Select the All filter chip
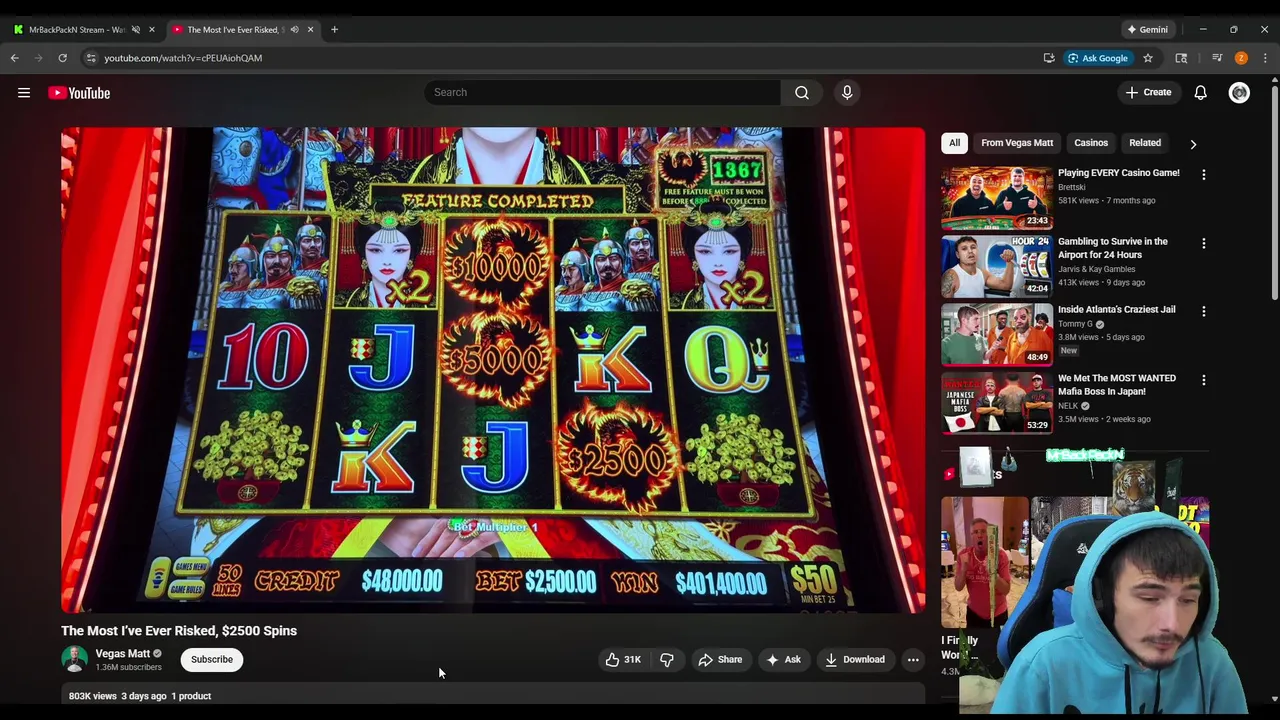 click(954, 143)
